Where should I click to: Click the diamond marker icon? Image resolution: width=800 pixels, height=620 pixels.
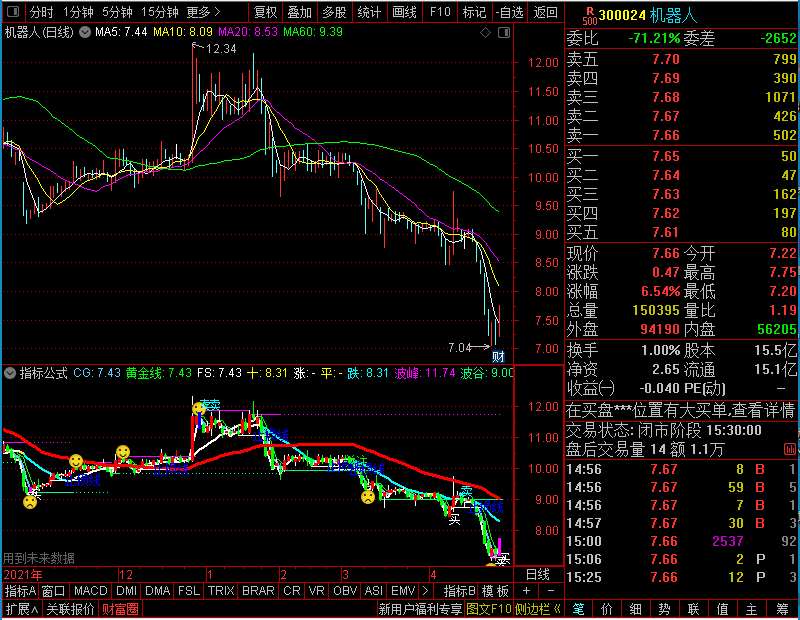click(x=485, y=33)
